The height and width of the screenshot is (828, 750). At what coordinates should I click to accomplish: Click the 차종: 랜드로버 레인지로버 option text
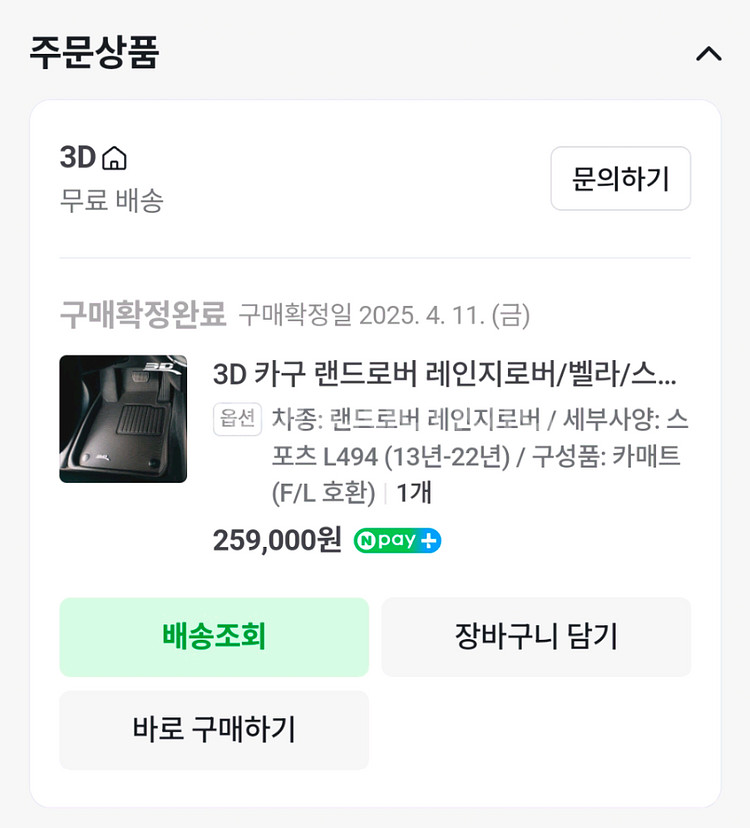tap(405, 419)
